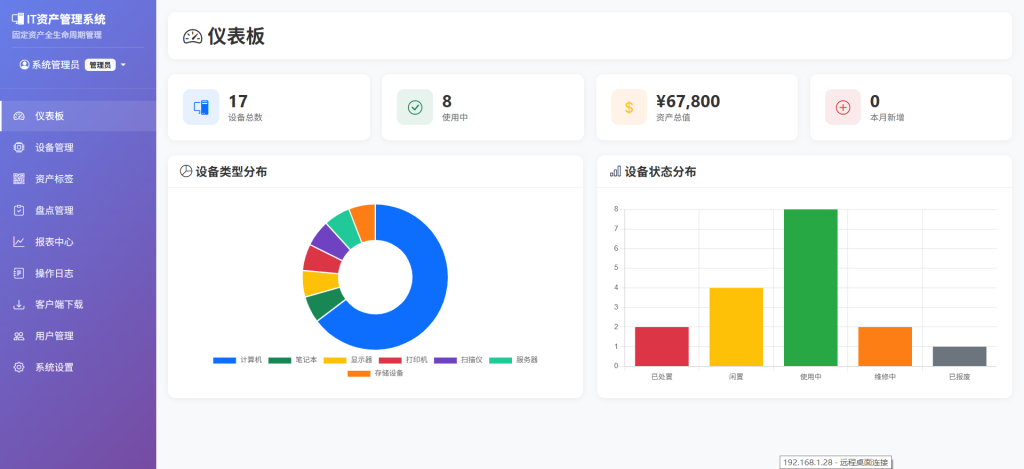Click the 设备状态分布 heading

coord(660,172)
